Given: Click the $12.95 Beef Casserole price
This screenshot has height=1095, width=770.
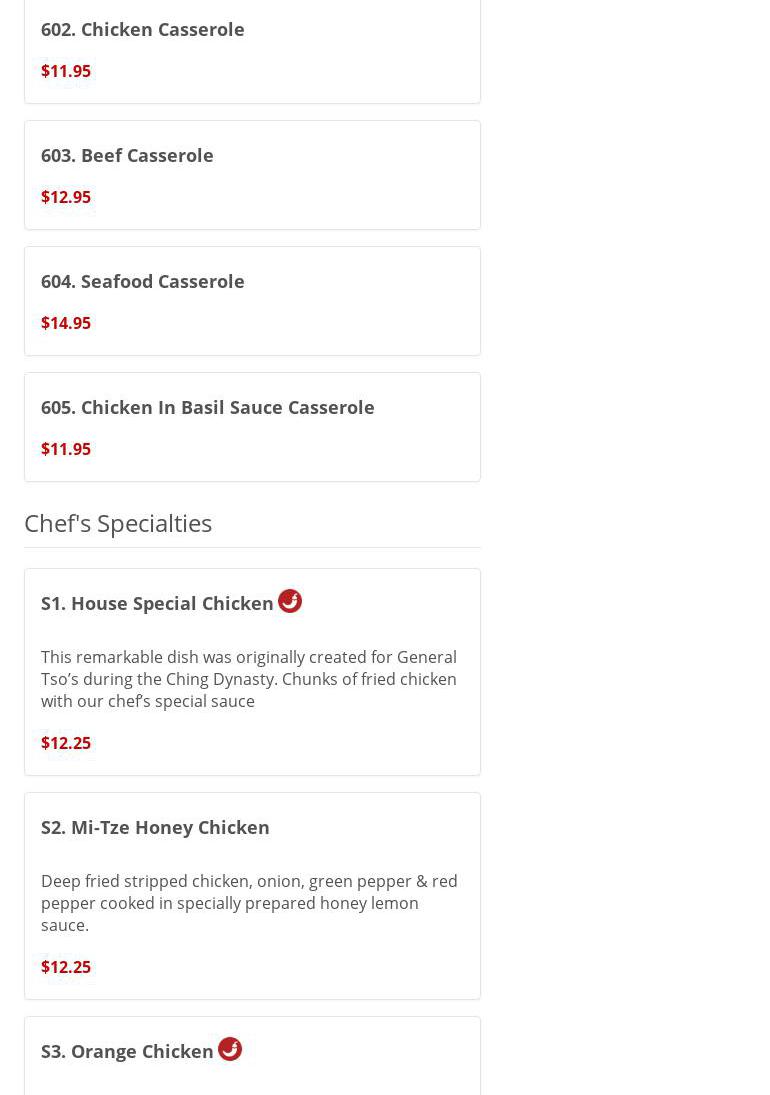Looking at the screenshot, I should coord(66,197).
